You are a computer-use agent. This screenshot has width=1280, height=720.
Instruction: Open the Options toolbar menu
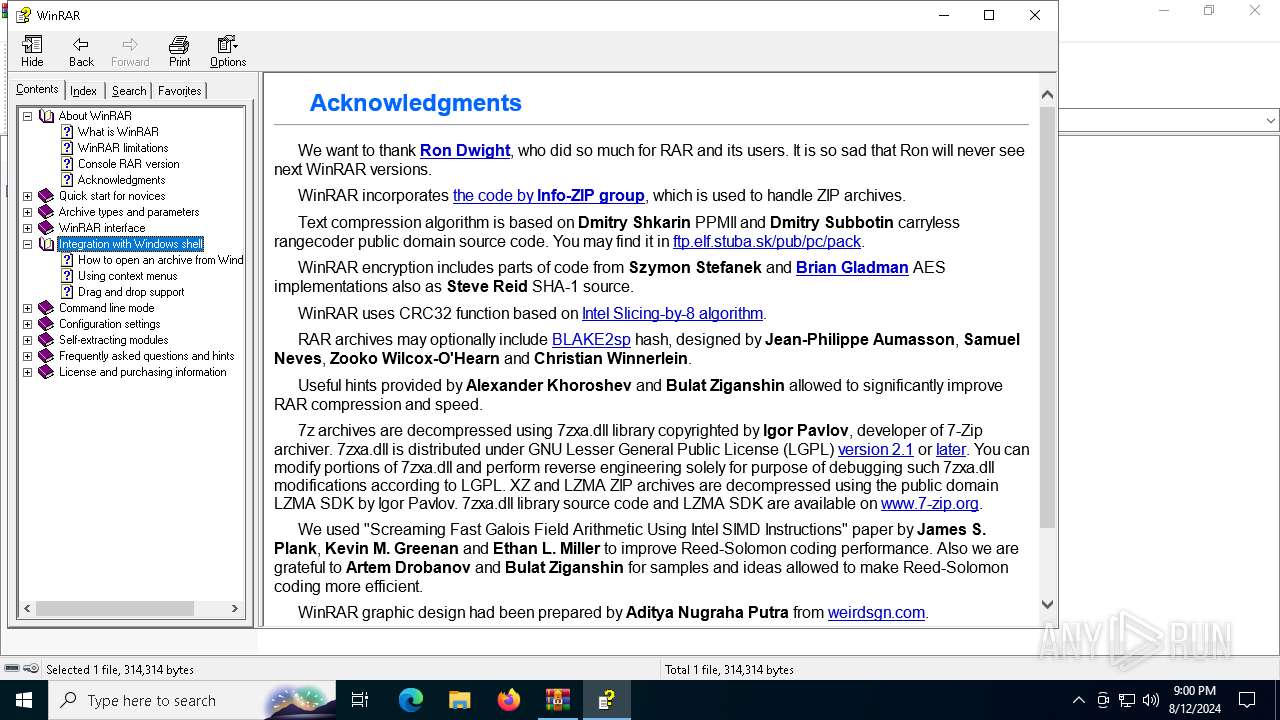pos(228,51)
